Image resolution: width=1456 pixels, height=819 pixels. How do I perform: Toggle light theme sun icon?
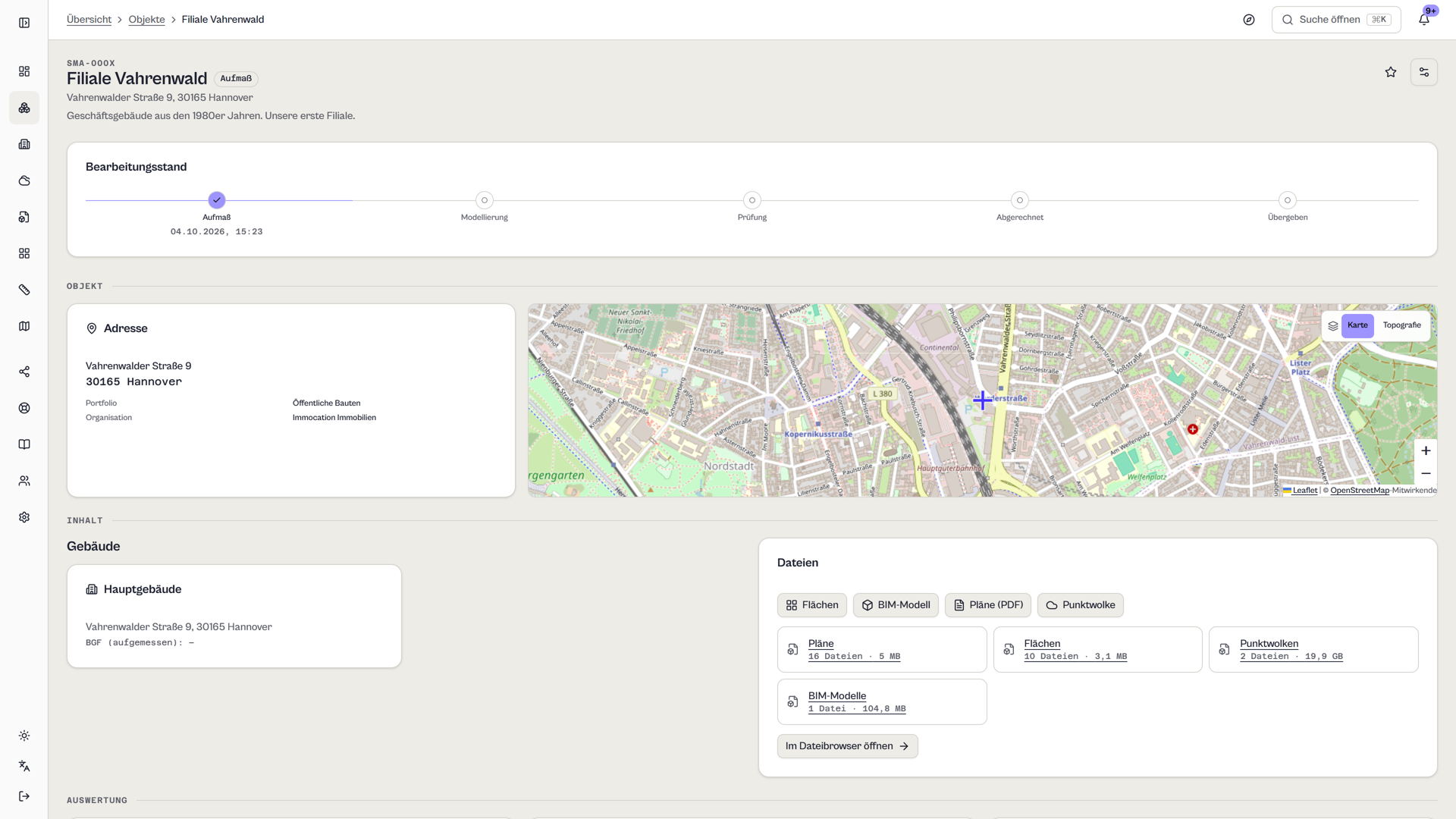pyautogui.click(x=24, y=736)
